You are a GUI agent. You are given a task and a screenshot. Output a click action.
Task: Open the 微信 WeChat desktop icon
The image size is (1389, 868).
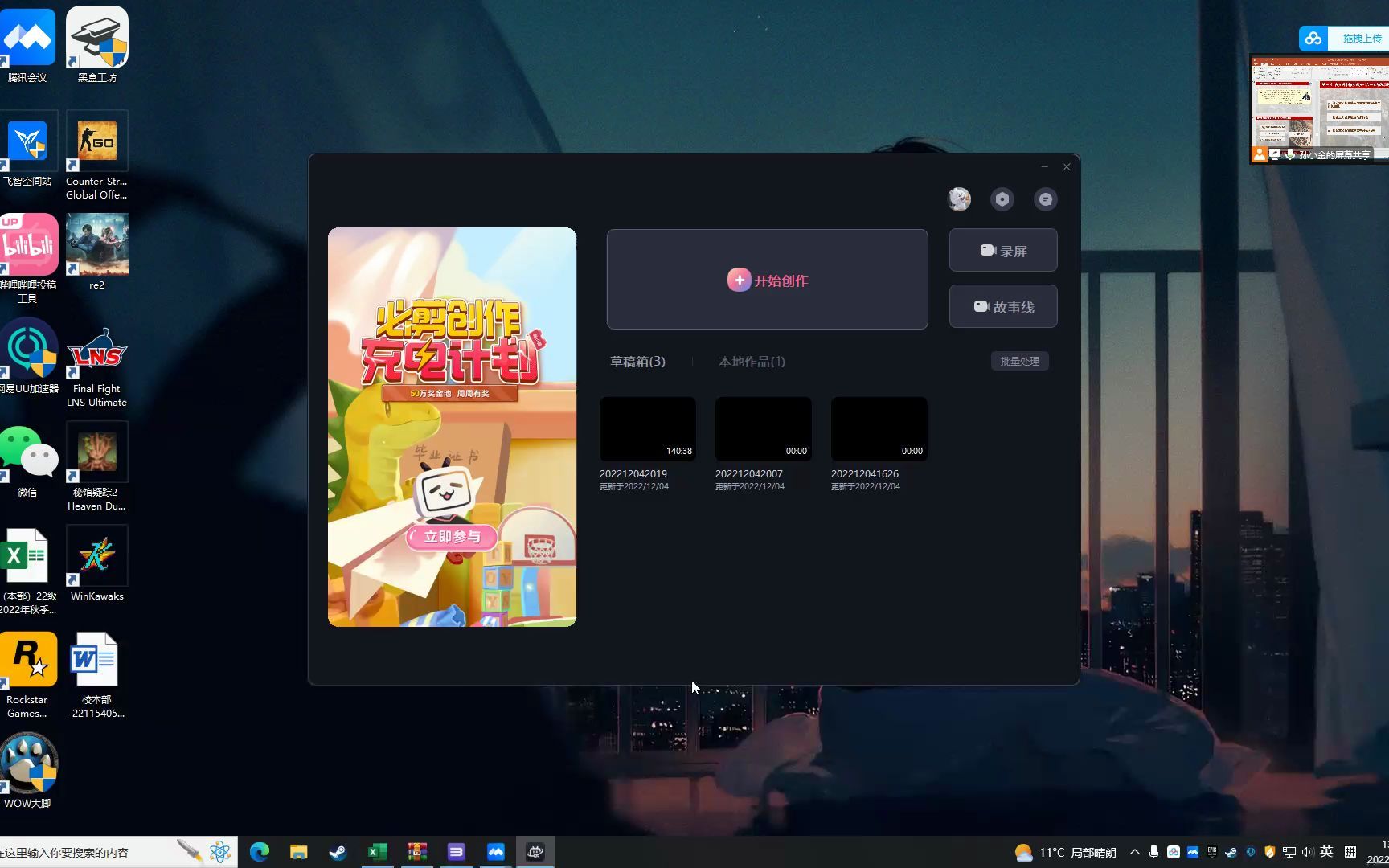point(29,461)
